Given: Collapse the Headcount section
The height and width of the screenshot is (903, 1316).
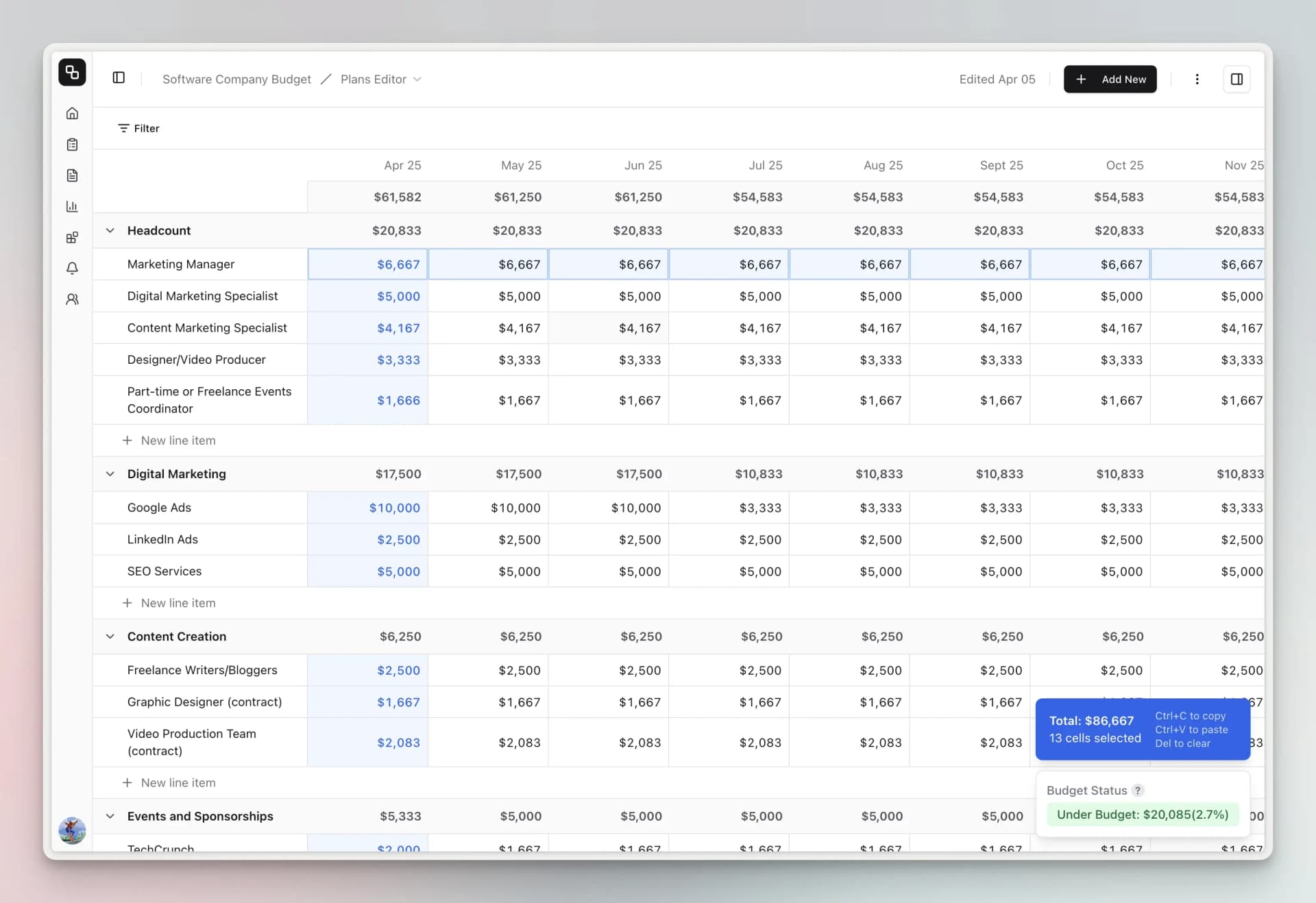Looking at the screenshot, I should point(110,231).
